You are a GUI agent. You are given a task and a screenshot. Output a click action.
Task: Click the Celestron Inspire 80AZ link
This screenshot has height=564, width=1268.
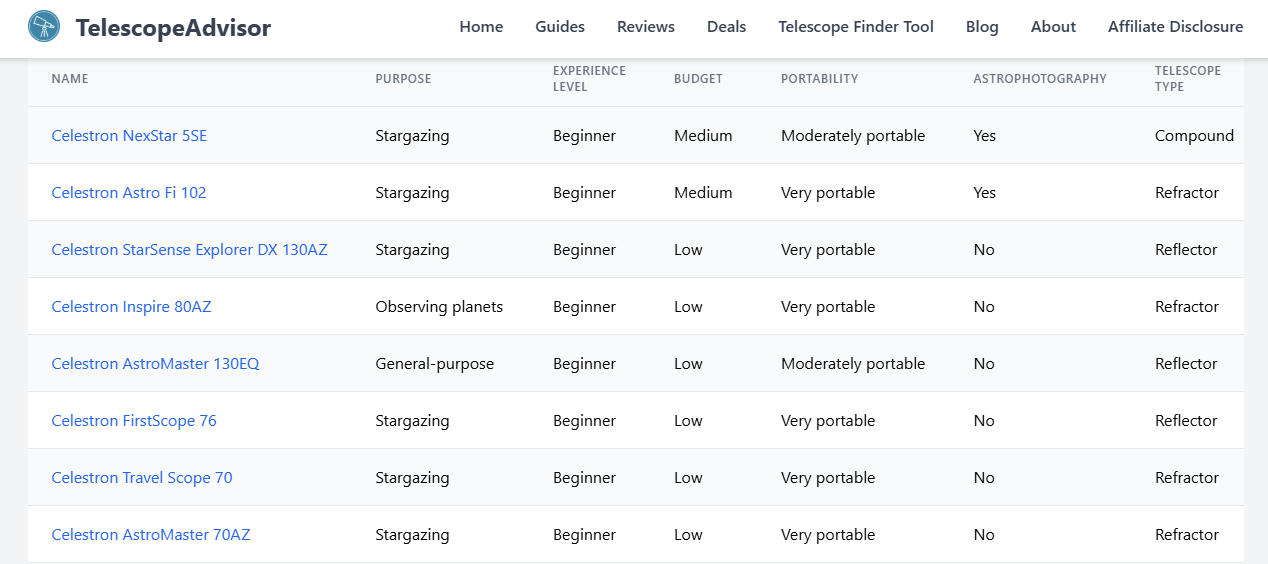(131, 307)
